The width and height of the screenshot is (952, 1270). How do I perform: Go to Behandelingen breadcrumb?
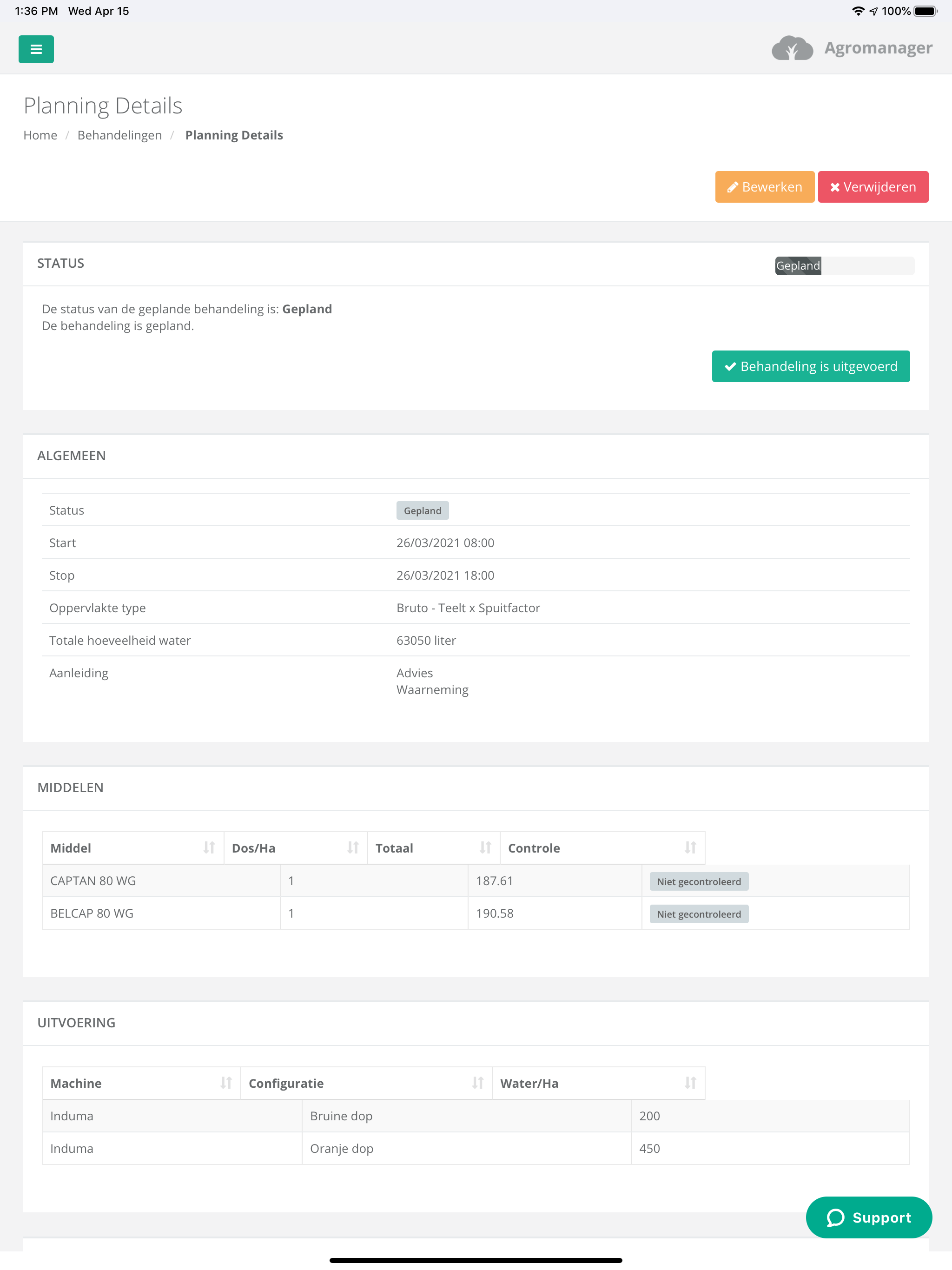(x=119, y=135)
